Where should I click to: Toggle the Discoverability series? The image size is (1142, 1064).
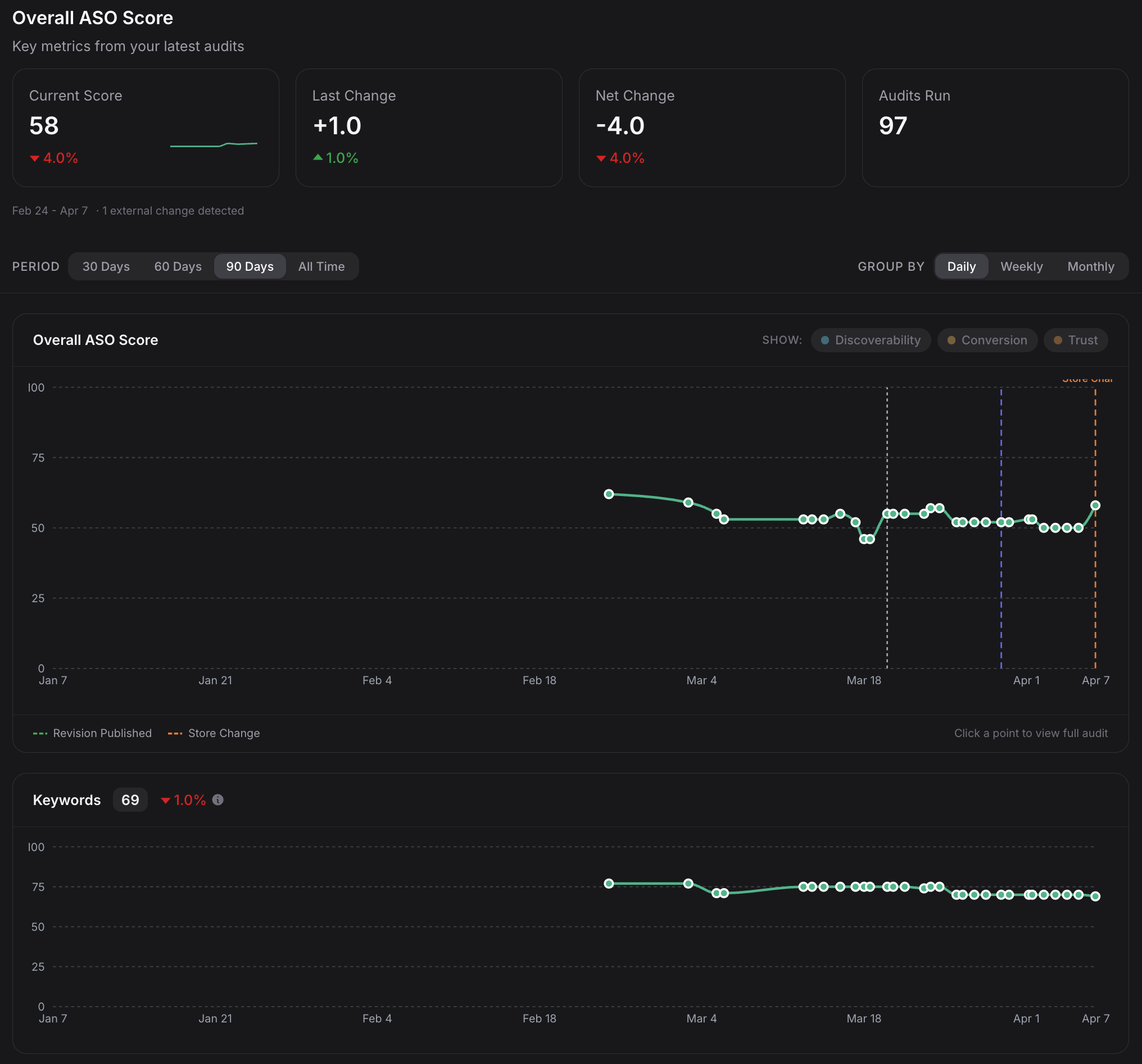(x=871, y=340)
